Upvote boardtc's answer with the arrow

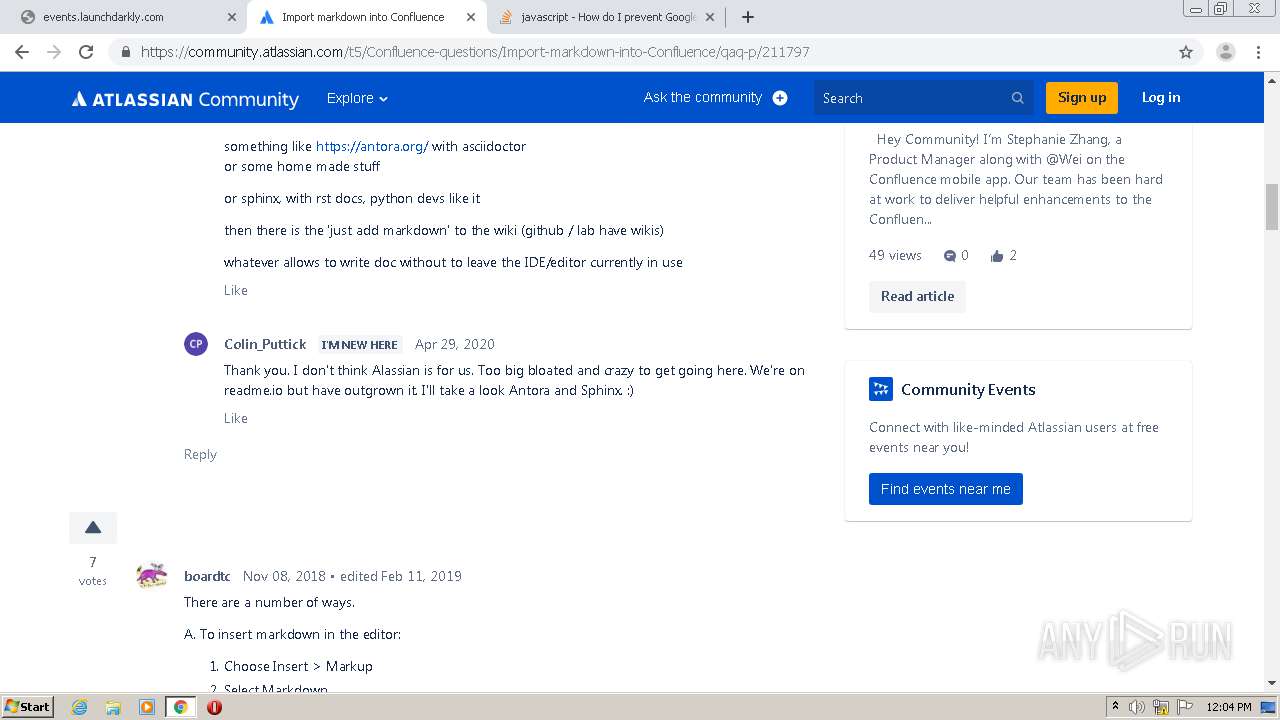(93, 528)
